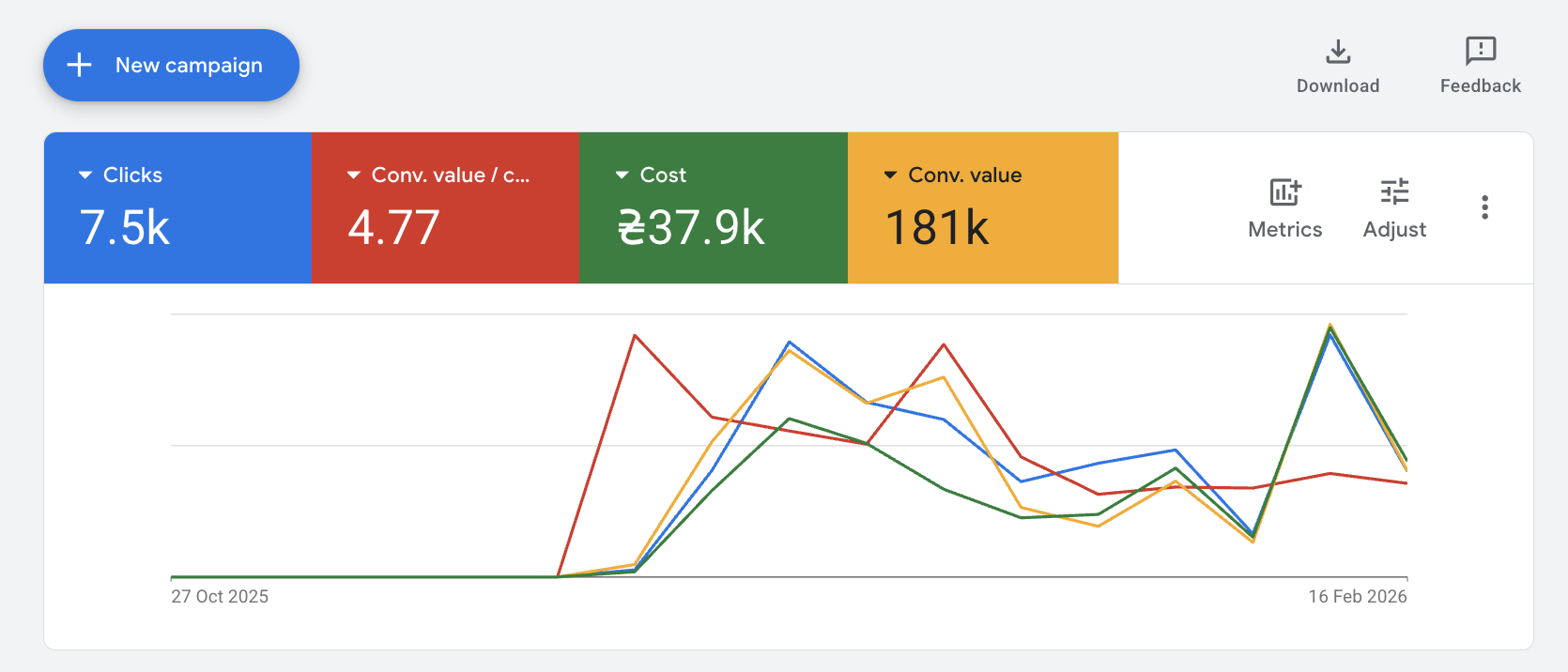Click the 181k value on yellow card

(937, 228)
